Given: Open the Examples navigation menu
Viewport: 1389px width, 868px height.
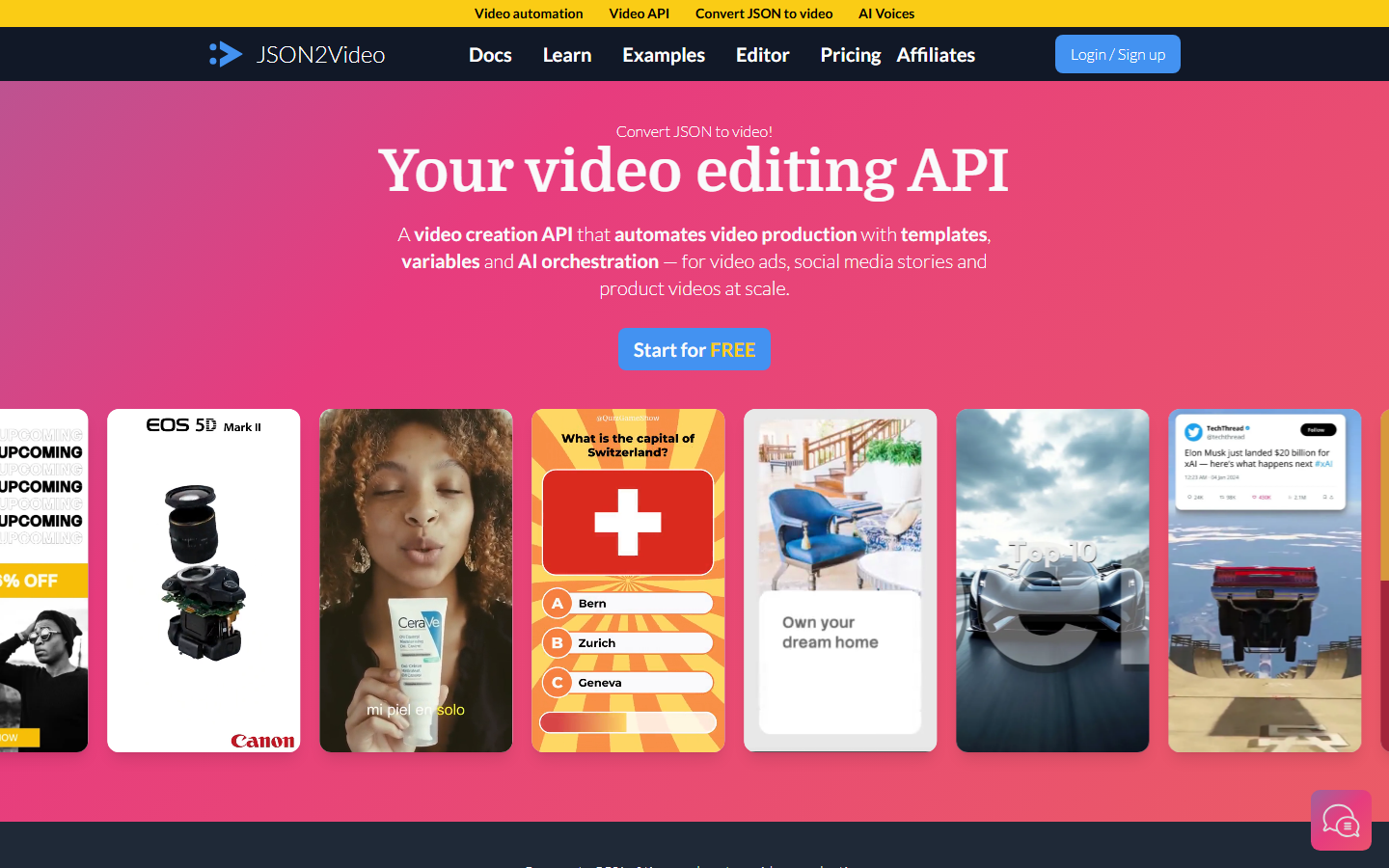Looking at the screenshot, I should click(x=663, y=55).
